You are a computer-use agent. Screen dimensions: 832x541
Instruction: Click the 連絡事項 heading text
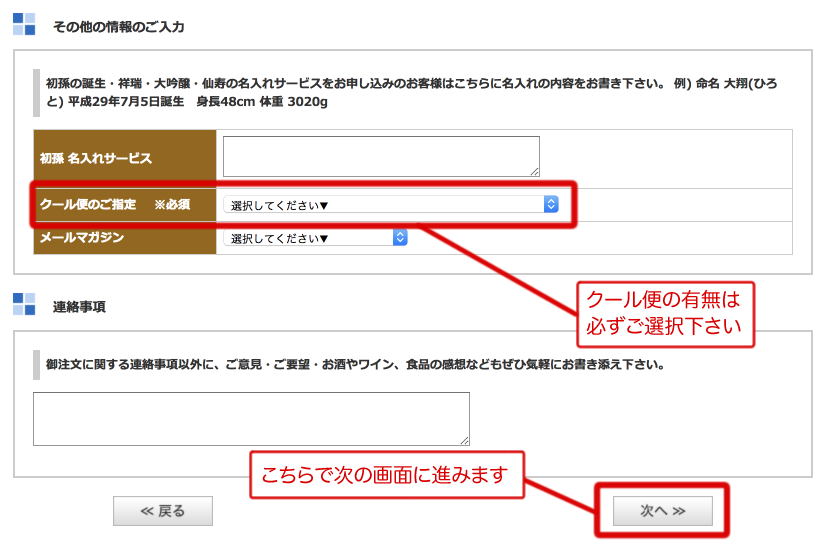point(79,307)
